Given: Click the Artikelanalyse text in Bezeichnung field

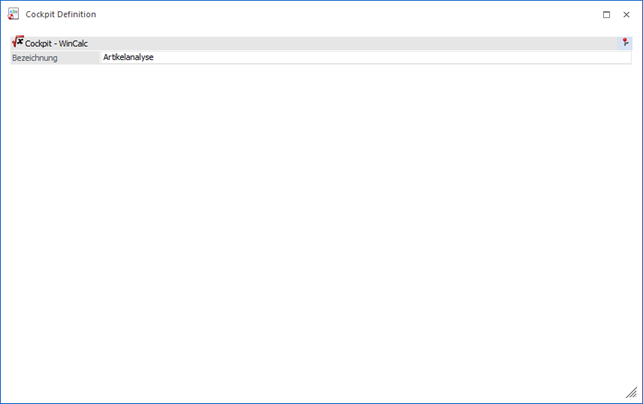Looking at the screenshot, I should (128, 58).
